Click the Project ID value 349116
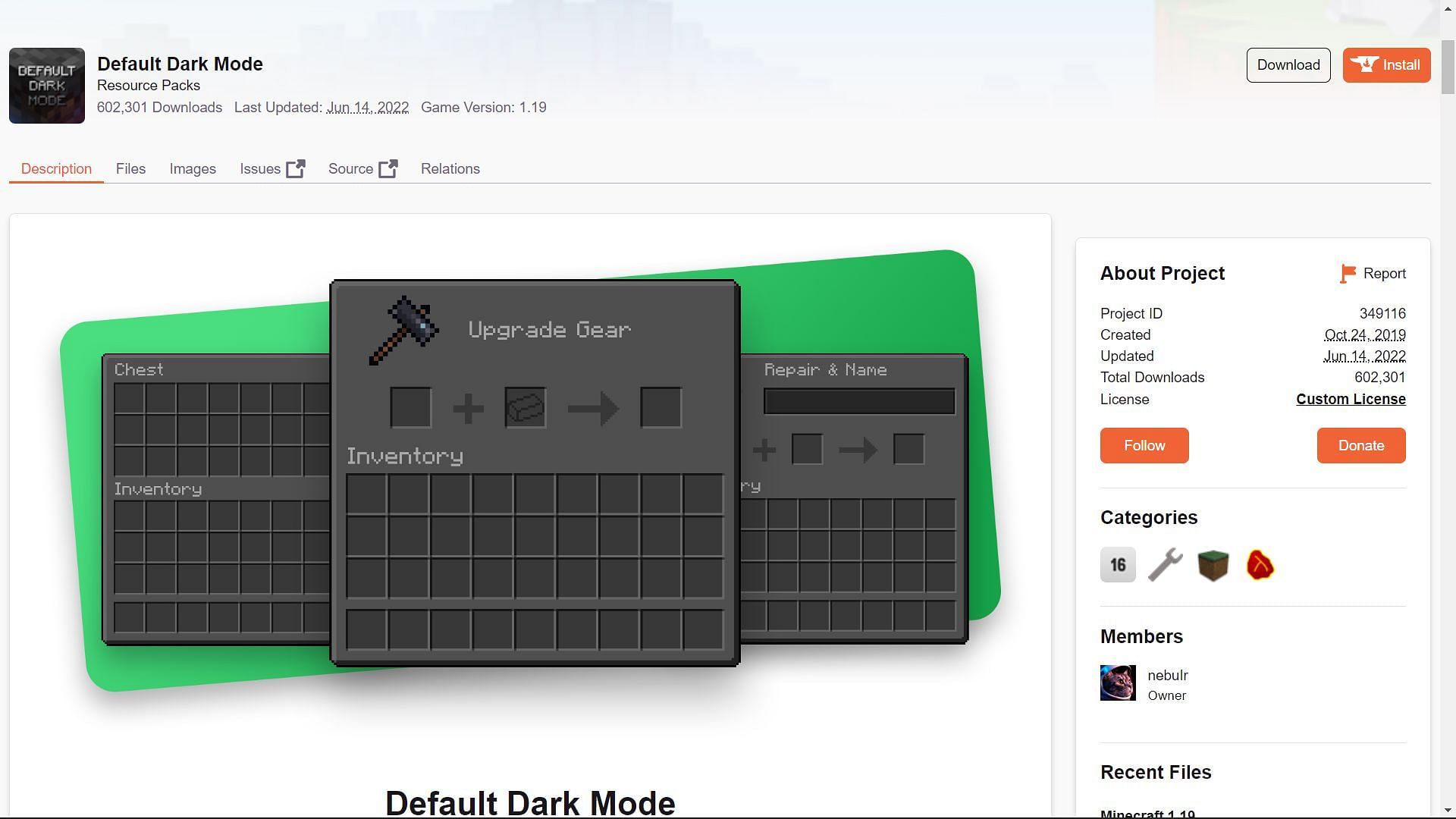 click(x=1382, y=314)
